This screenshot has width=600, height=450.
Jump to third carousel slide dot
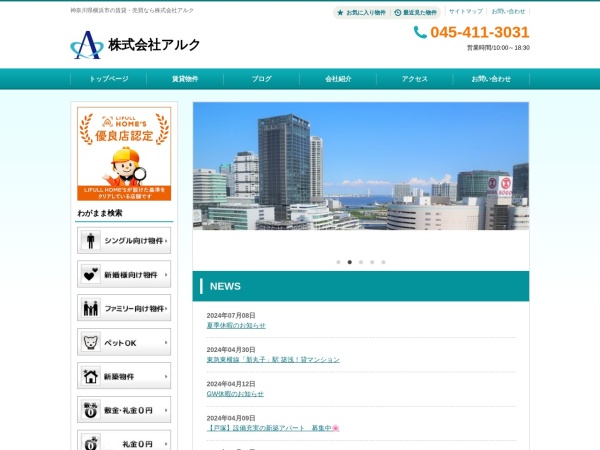point(361,262)
